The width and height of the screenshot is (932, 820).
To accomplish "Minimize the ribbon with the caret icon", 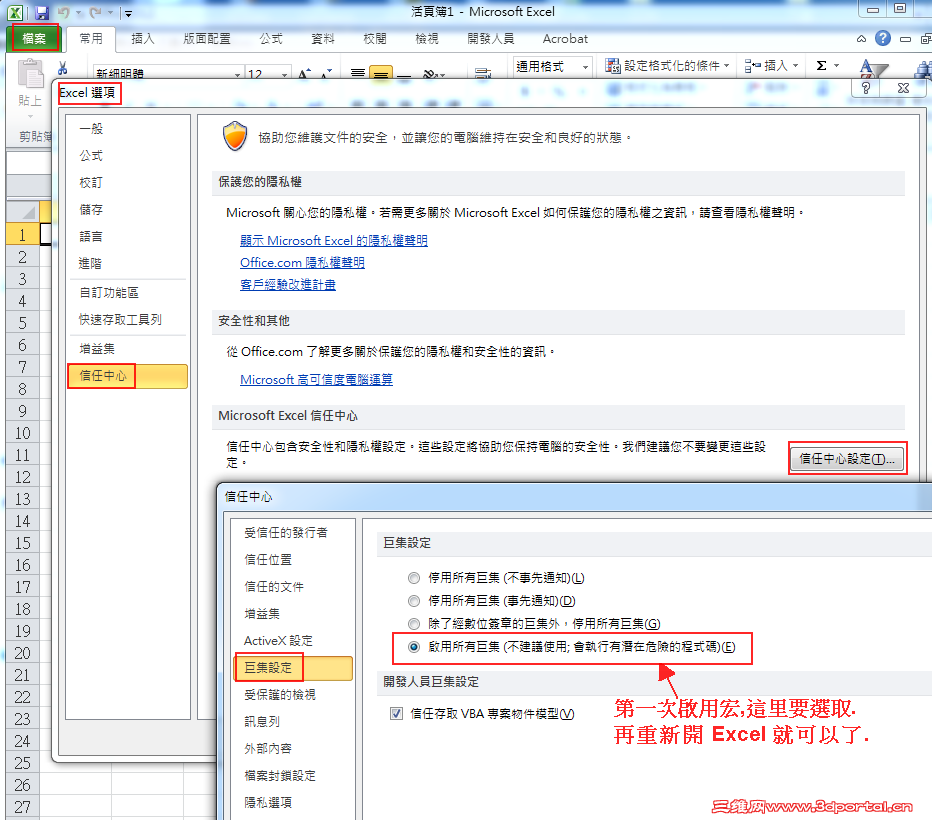I will point(861,39).
